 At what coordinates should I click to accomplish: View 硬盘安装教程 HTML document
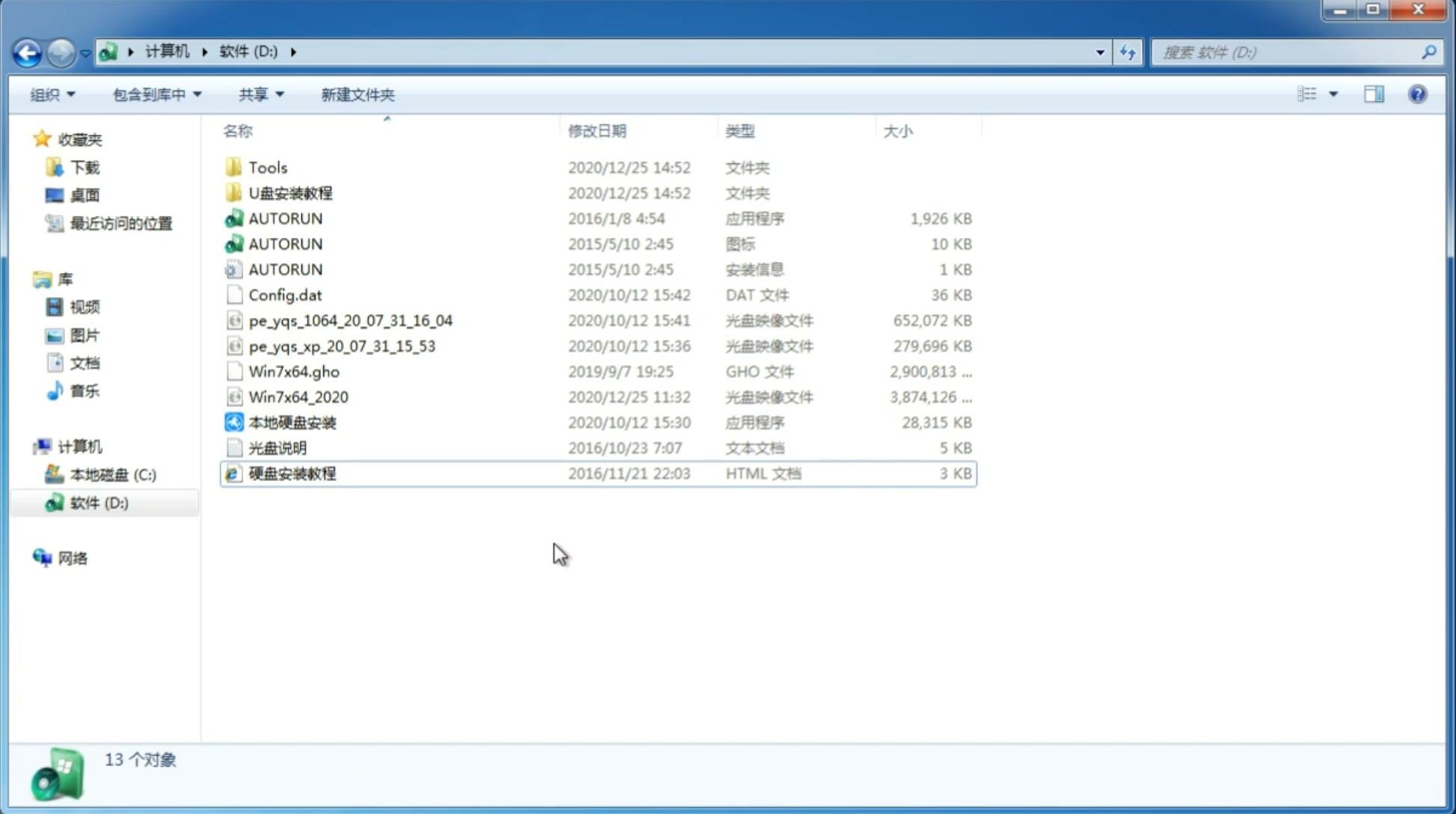click(291, 473)
